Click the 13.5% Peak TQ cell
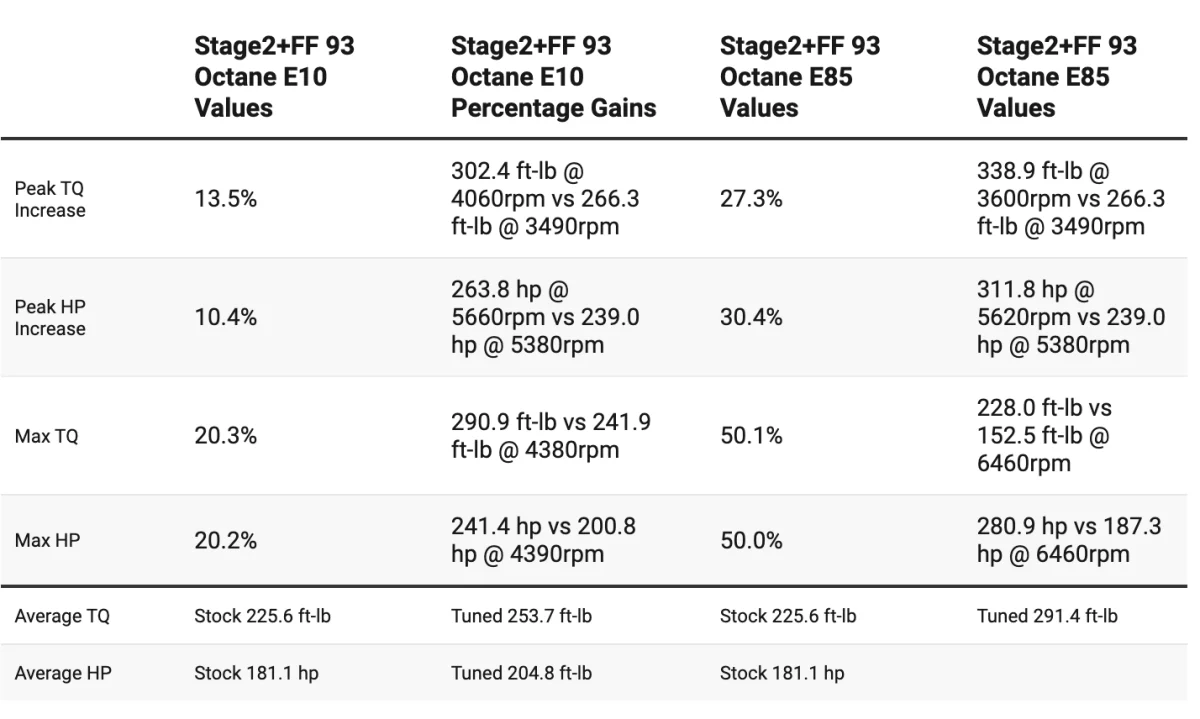The width and height of the screenshot is (1200, 719). [x=225, y=199]
